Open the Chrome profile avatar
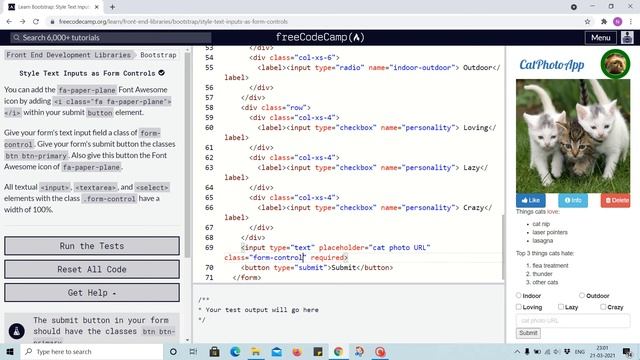This screenshot has width=640, height=360. point(618,22)
